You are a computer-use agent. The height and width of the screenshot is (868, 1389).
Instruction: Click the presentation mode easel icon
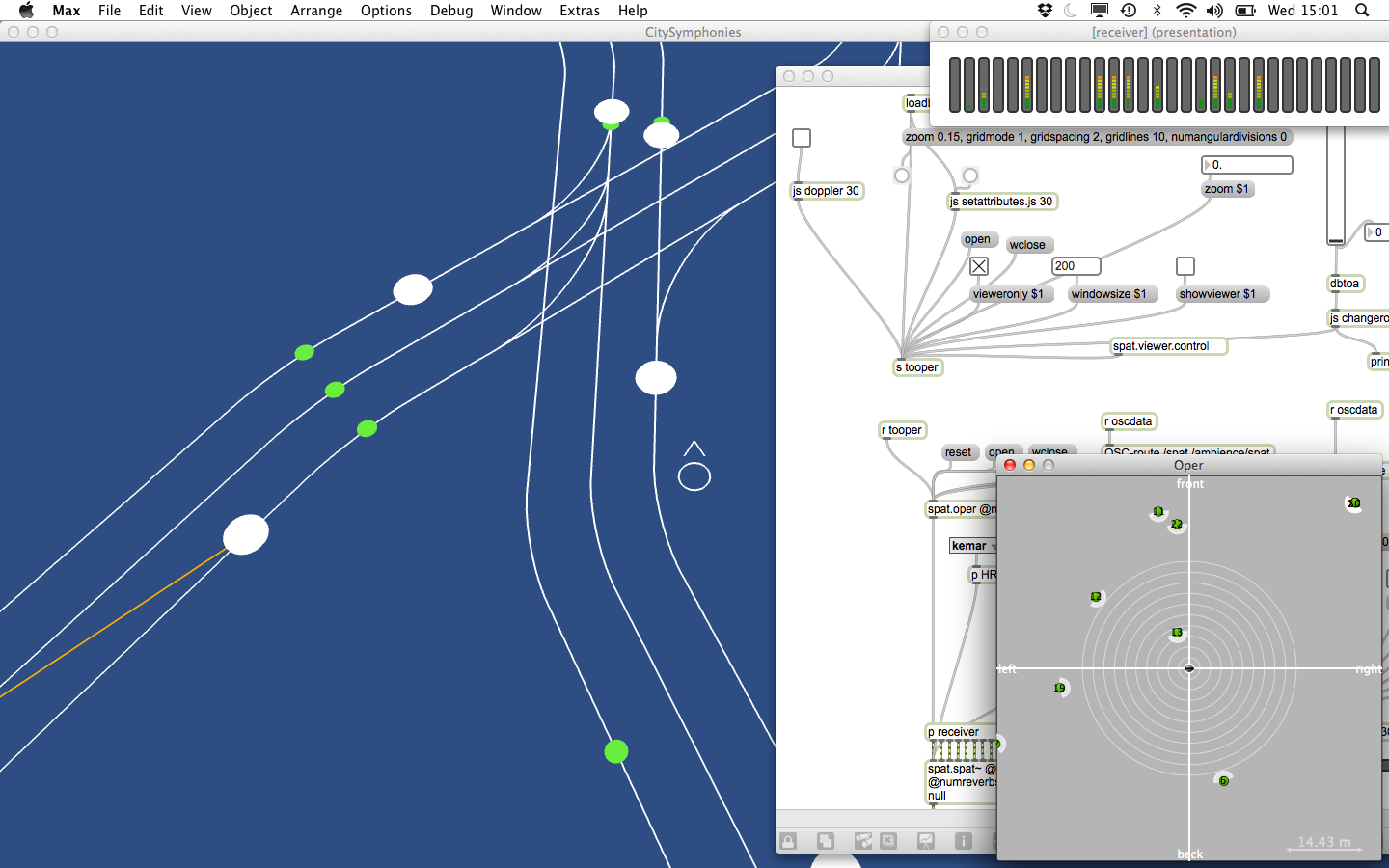pos(926,841)
